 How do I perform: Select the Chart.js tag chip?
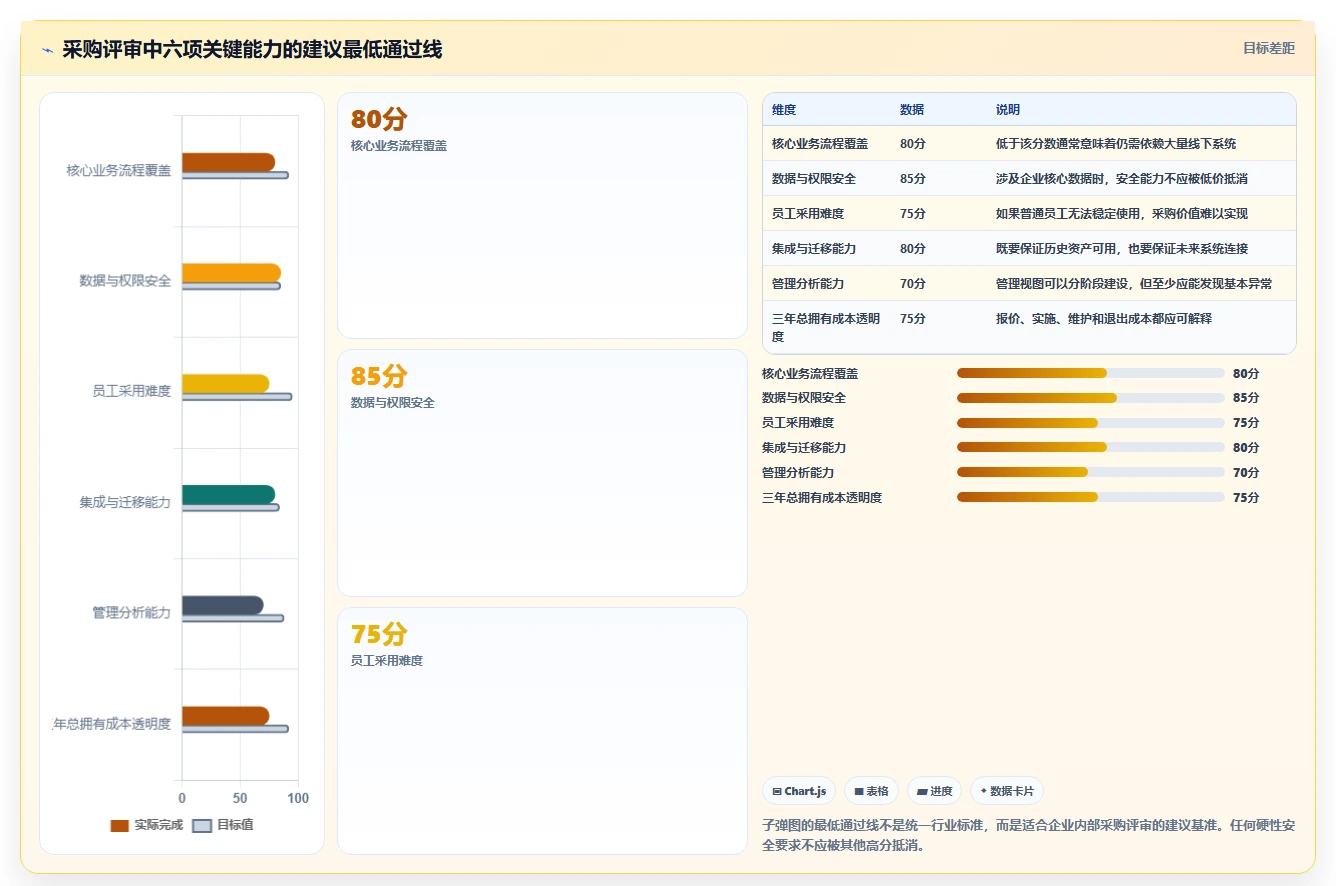(799, 791)
